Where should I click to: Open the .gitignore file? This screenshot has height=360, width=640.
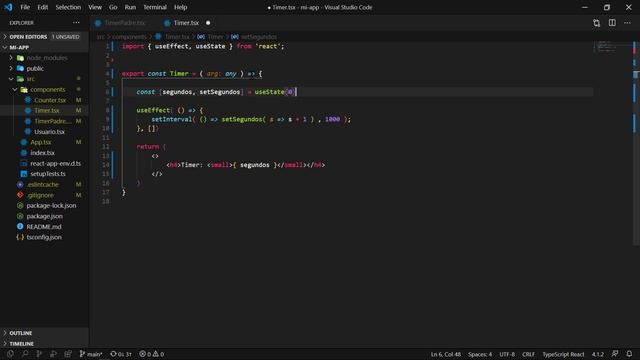(x=44, y=195)
